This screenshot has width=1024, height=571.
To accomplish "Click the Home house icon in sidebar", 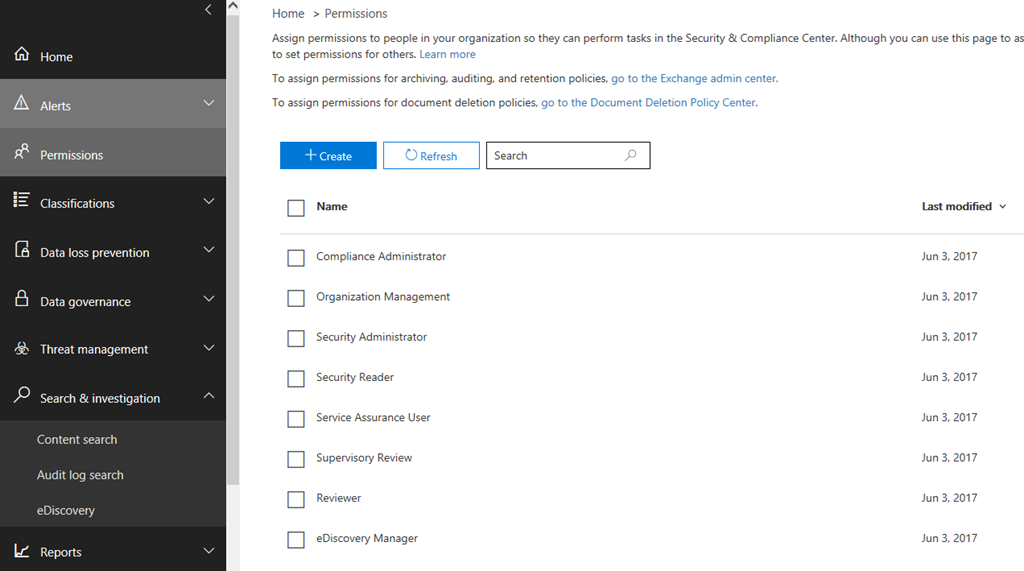I will 21,55.
